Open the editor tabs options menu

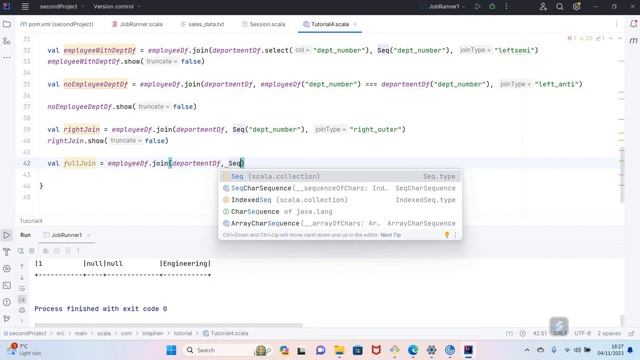click(x=616, y=24)
